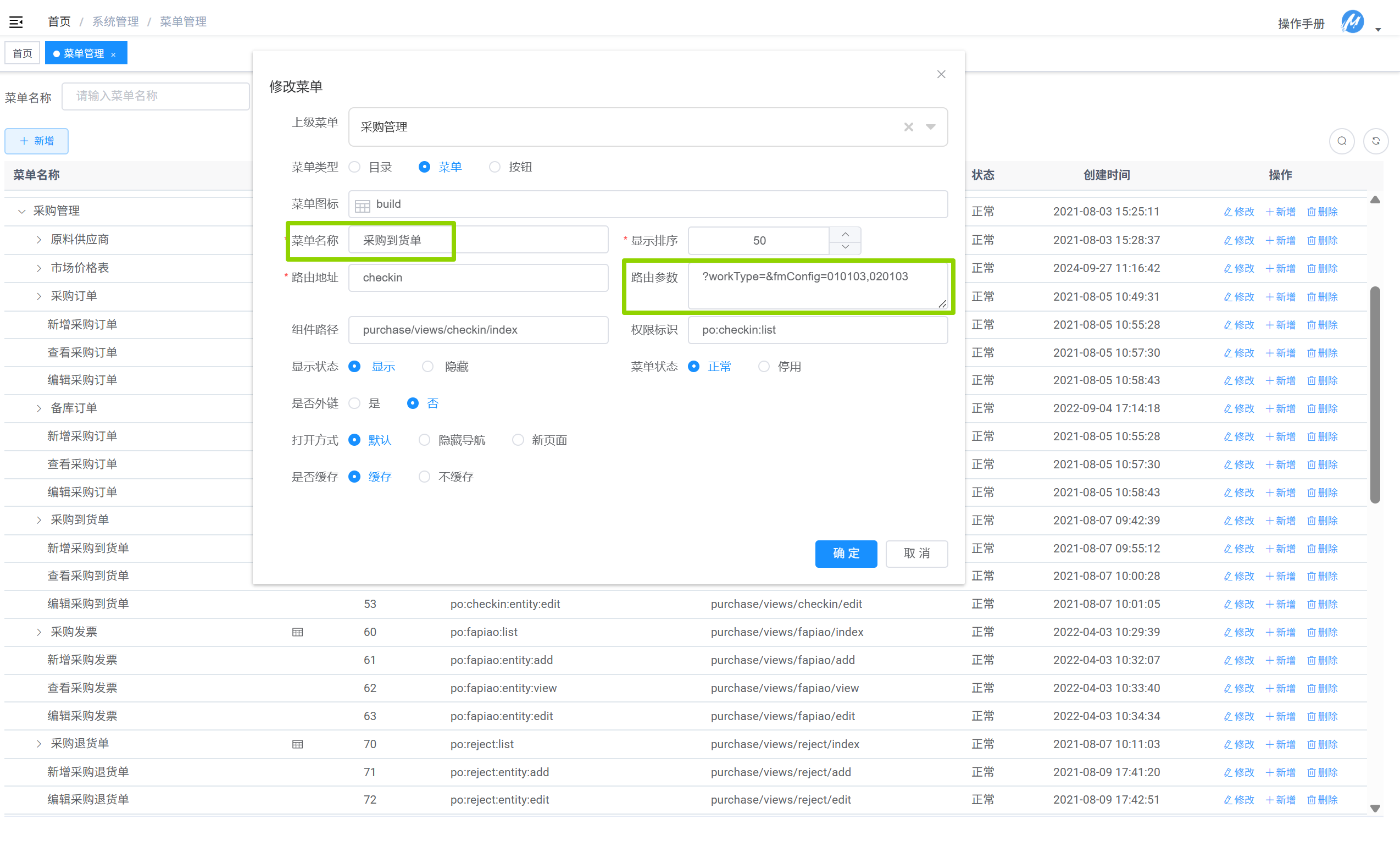
Task: Select 不缓存 cache option
Action: (x=424, y=477)
